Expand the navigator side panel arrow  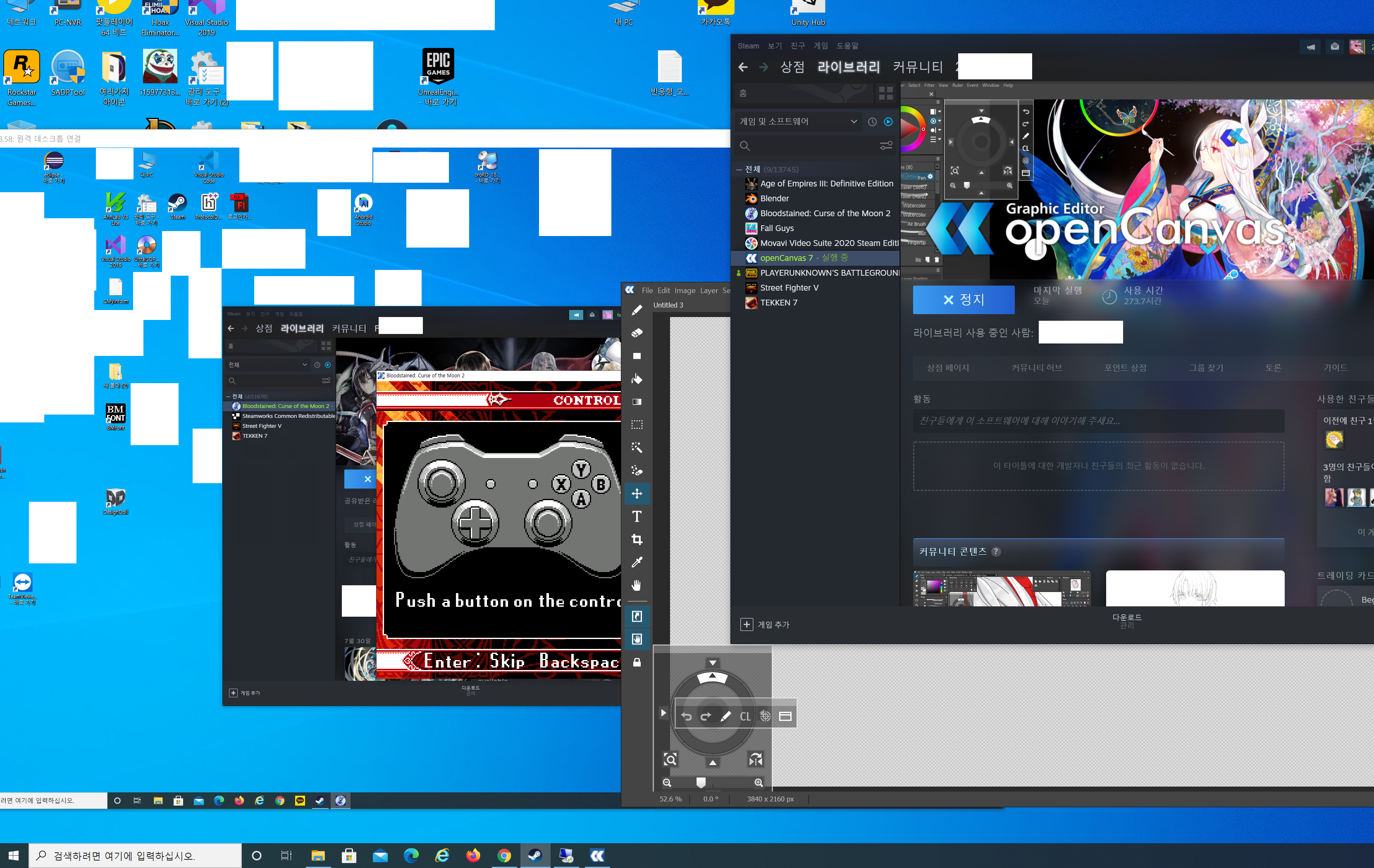[x=663, y=713]
